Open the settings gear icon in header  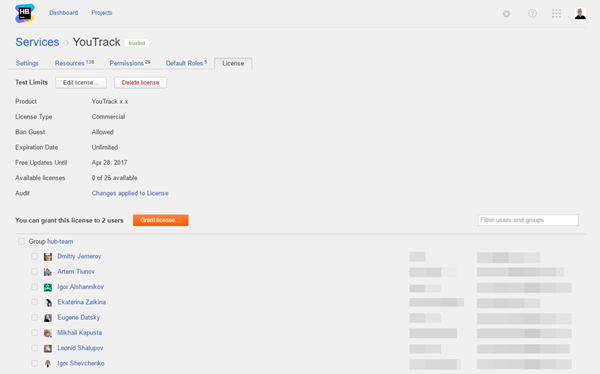pos(506,14)
